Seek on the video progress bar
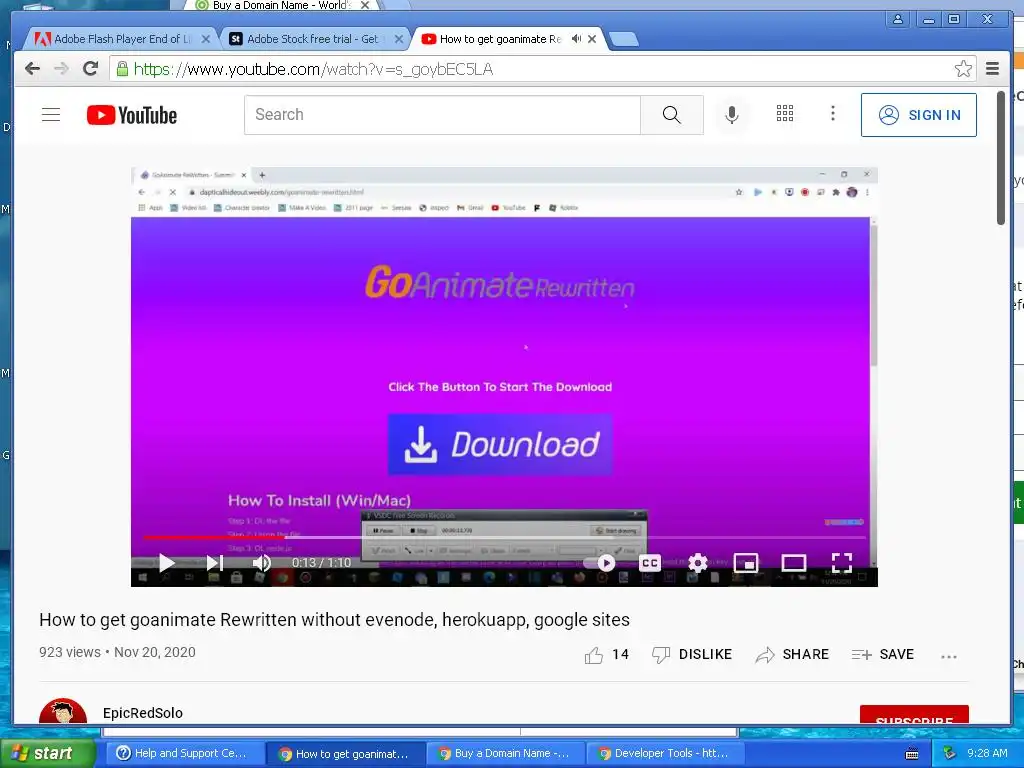The height and width of the screenshot is (768, 1024). pyautogui.click(x=504, y=537)
